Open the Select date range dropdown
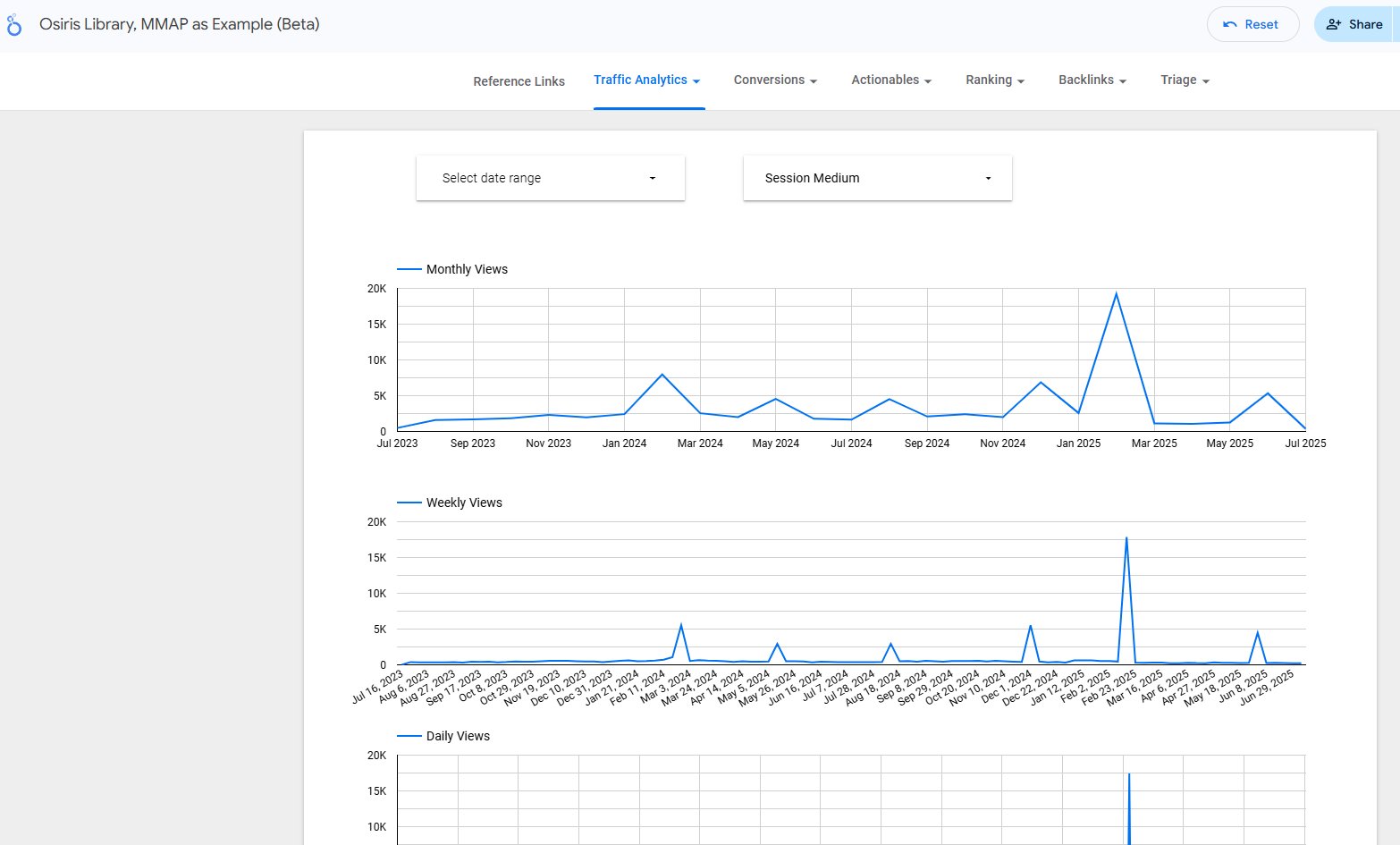Screen dimensions: 1400x845 point(550,178)
